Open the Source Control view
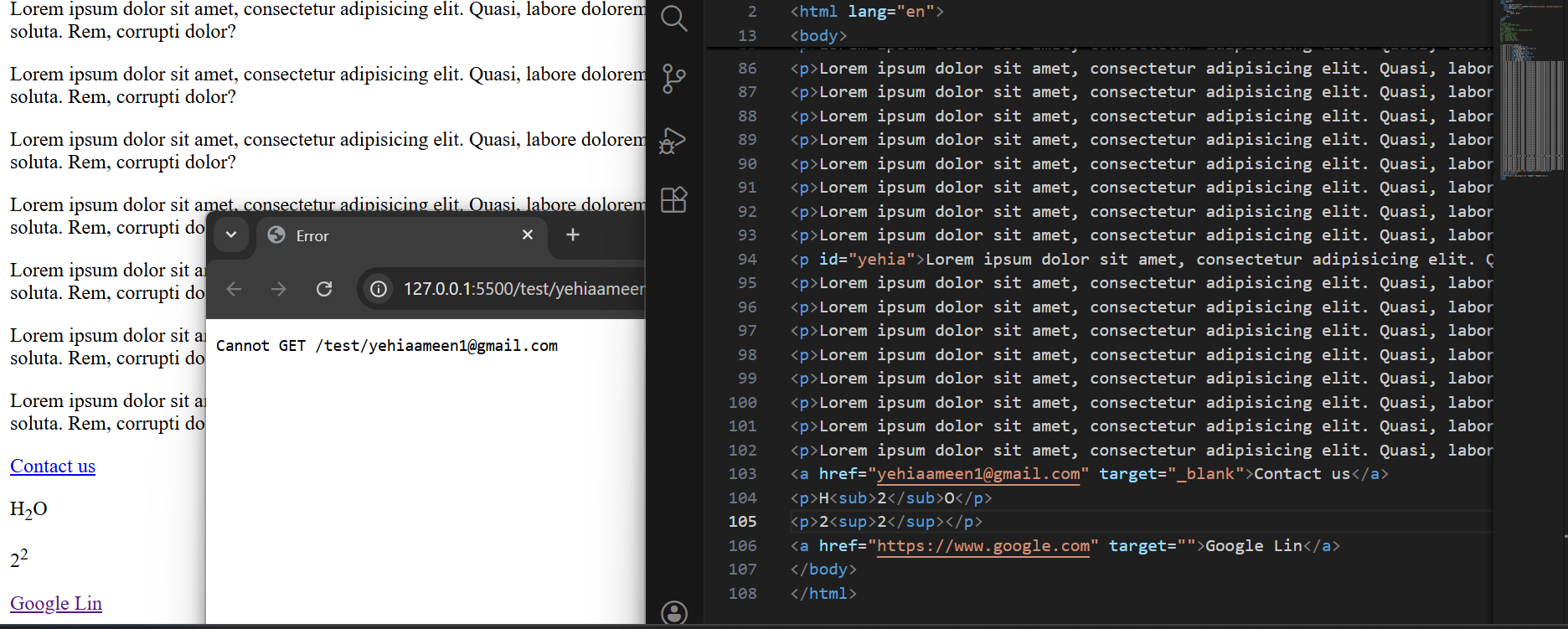Image resolution: width=1568 pixels, height=629 pixels. point(674,79)
